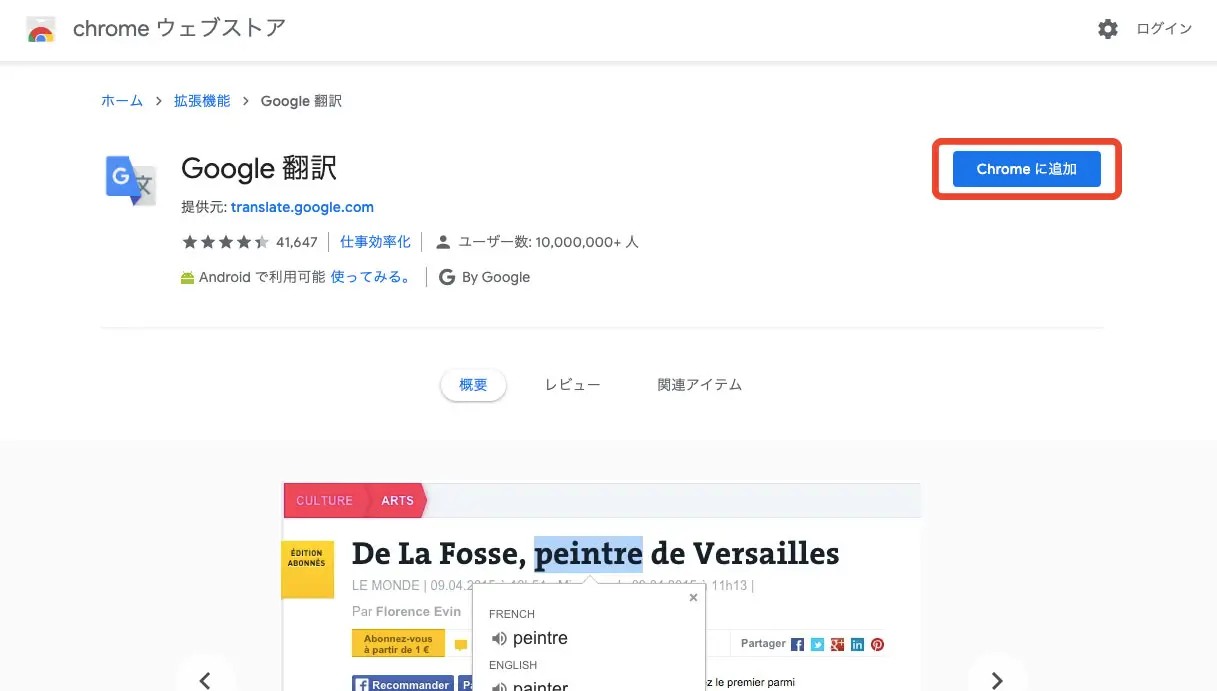
Task: Click the Google 翻訳 extension title
Action: pyautogui.click(x=259, y=169)
